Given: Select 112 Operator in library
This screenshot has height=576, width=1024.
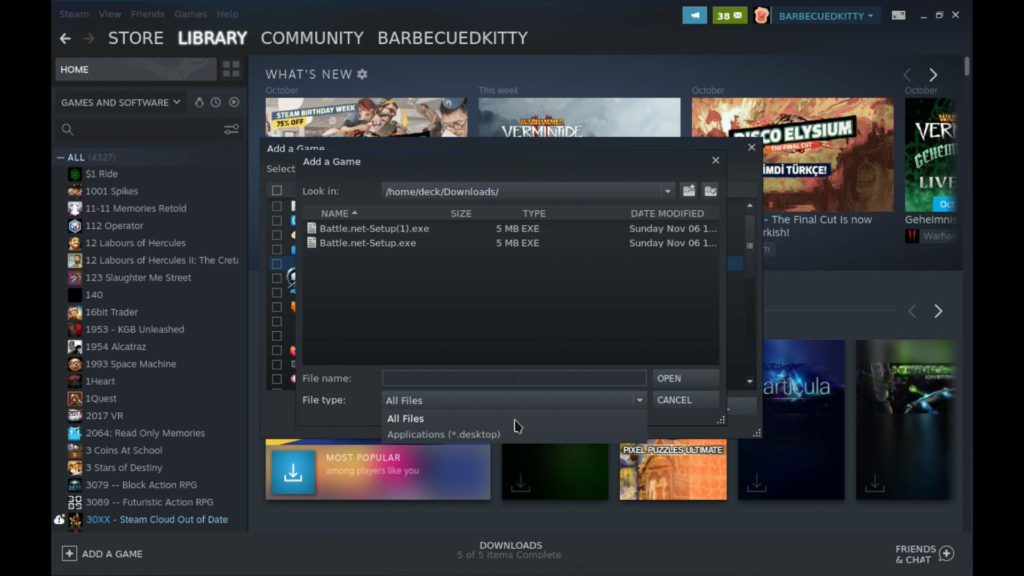Looking at the screenshot, I should [114, 226].
